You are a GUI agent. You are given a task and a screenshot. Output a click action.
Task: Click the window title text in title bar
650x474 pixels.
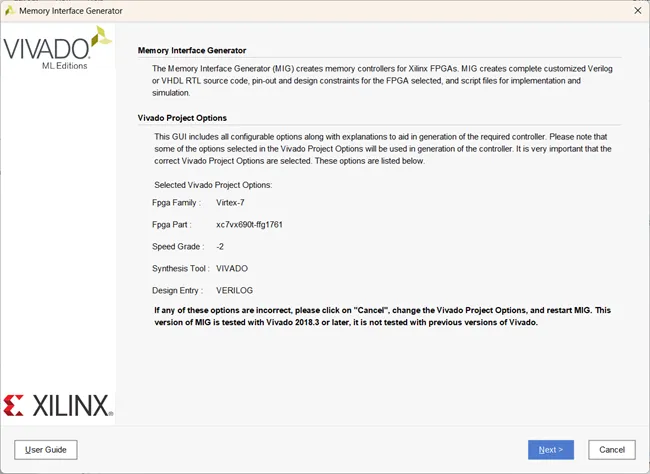click(x=70, y=11)
